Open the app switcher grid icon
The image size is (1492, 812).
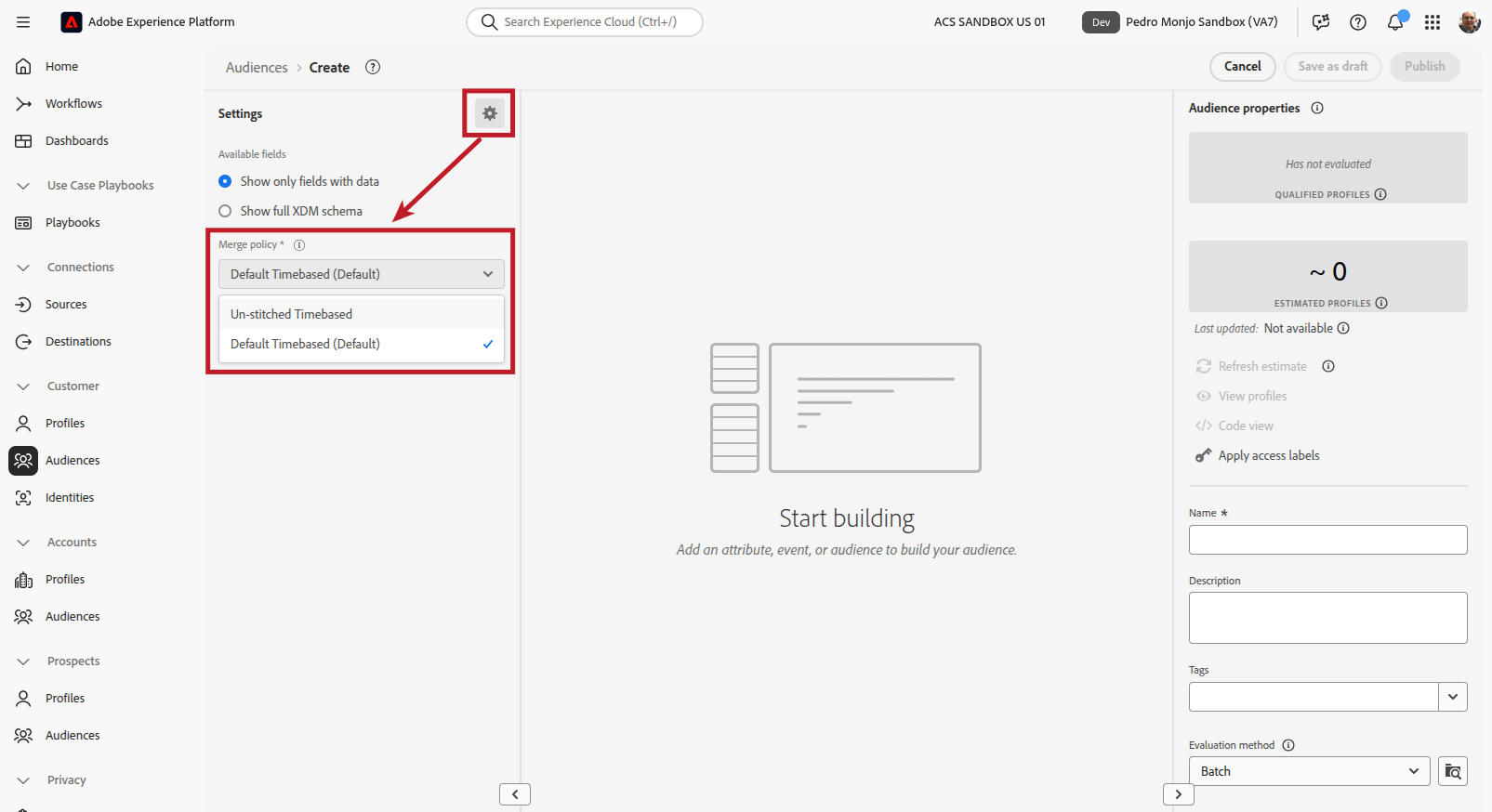(x=1433, y=22)
